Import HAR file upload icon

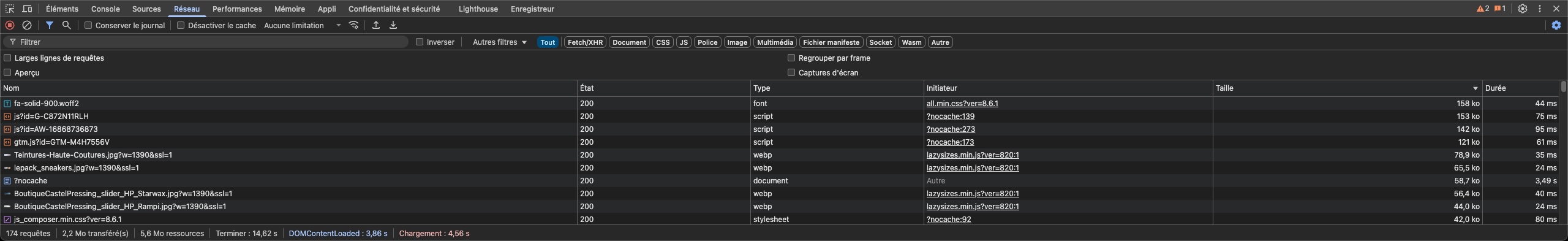(x=376, y=25)
